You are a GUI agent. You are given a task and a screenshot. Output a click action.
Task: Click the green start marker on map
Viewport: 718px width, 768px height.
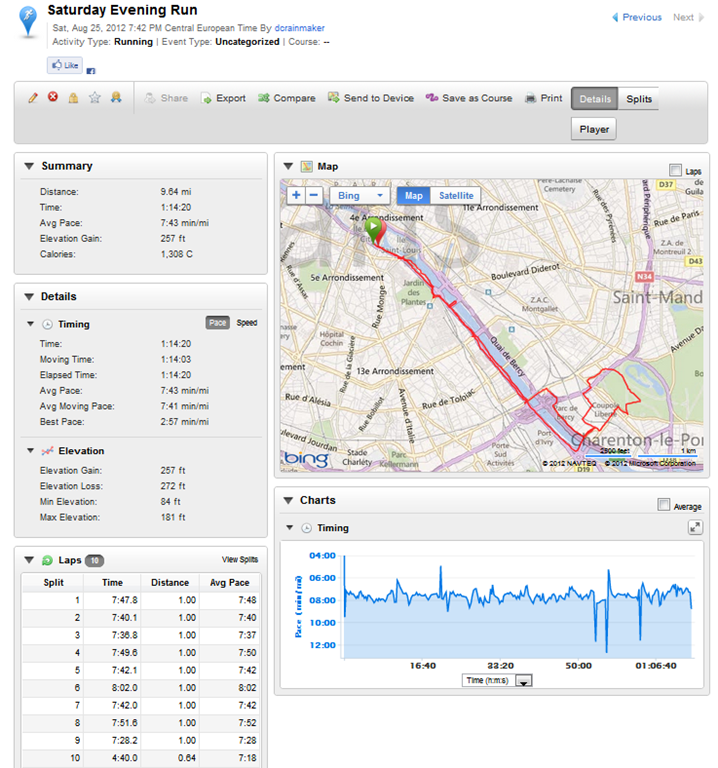[x=373, y=229]
